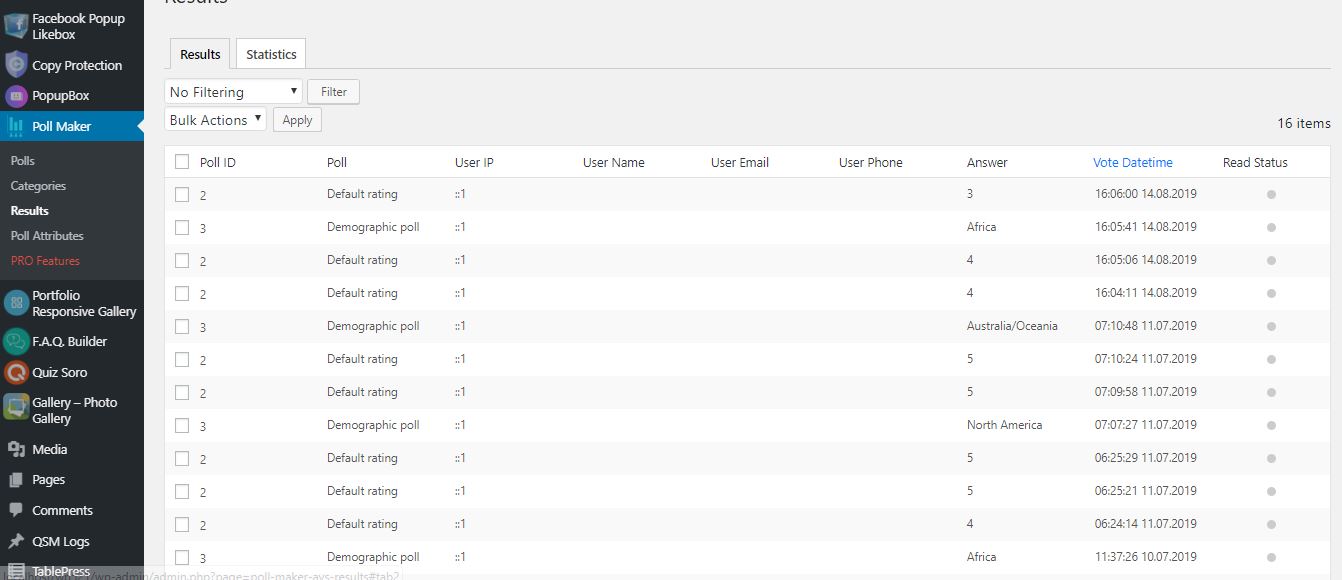Screen dimensions: 1342x580
Task: Open Portfolio Responsive Gallery icon
Action: [x=16, y=303]
